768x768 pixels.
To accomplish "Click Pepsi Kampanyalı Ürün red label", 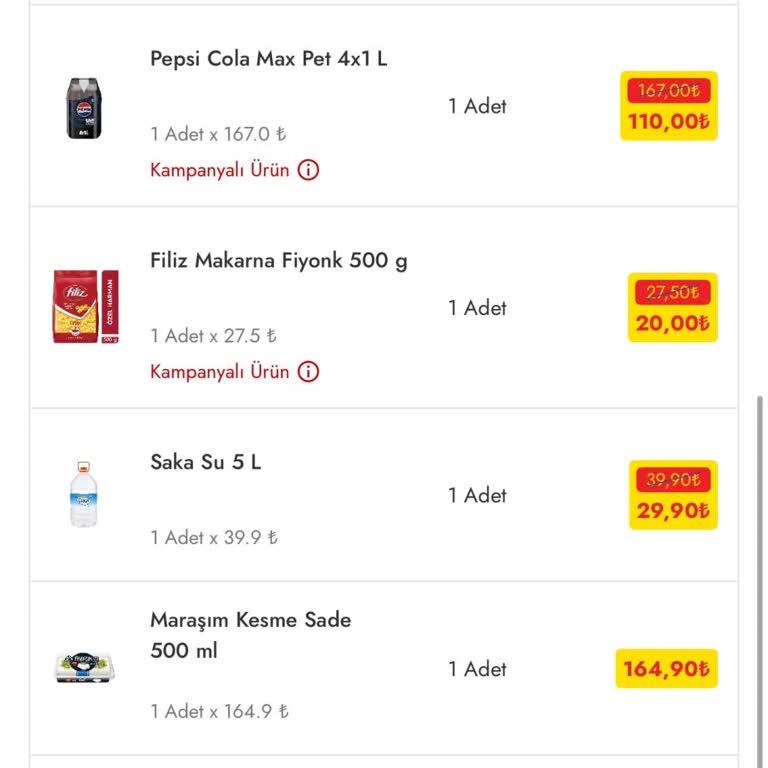I will coord(220,170).
